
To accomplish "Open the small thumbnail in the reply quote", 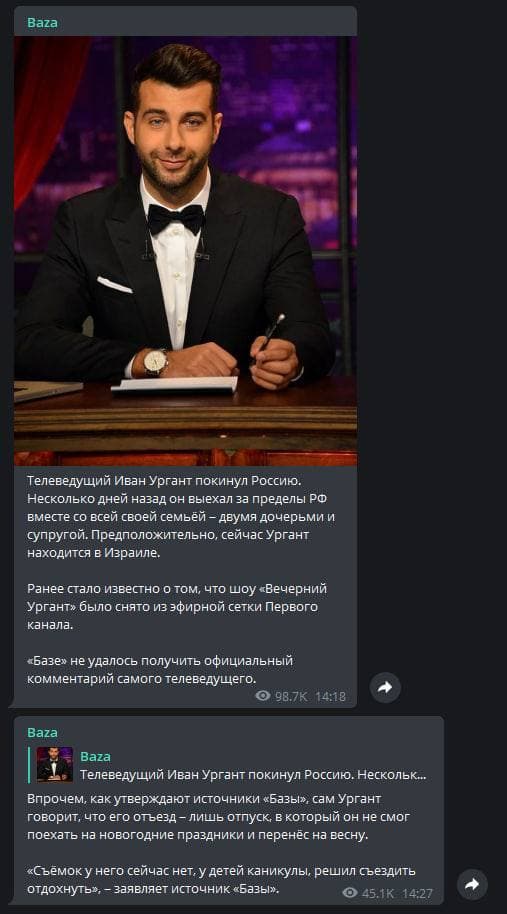I will (55, 764).
